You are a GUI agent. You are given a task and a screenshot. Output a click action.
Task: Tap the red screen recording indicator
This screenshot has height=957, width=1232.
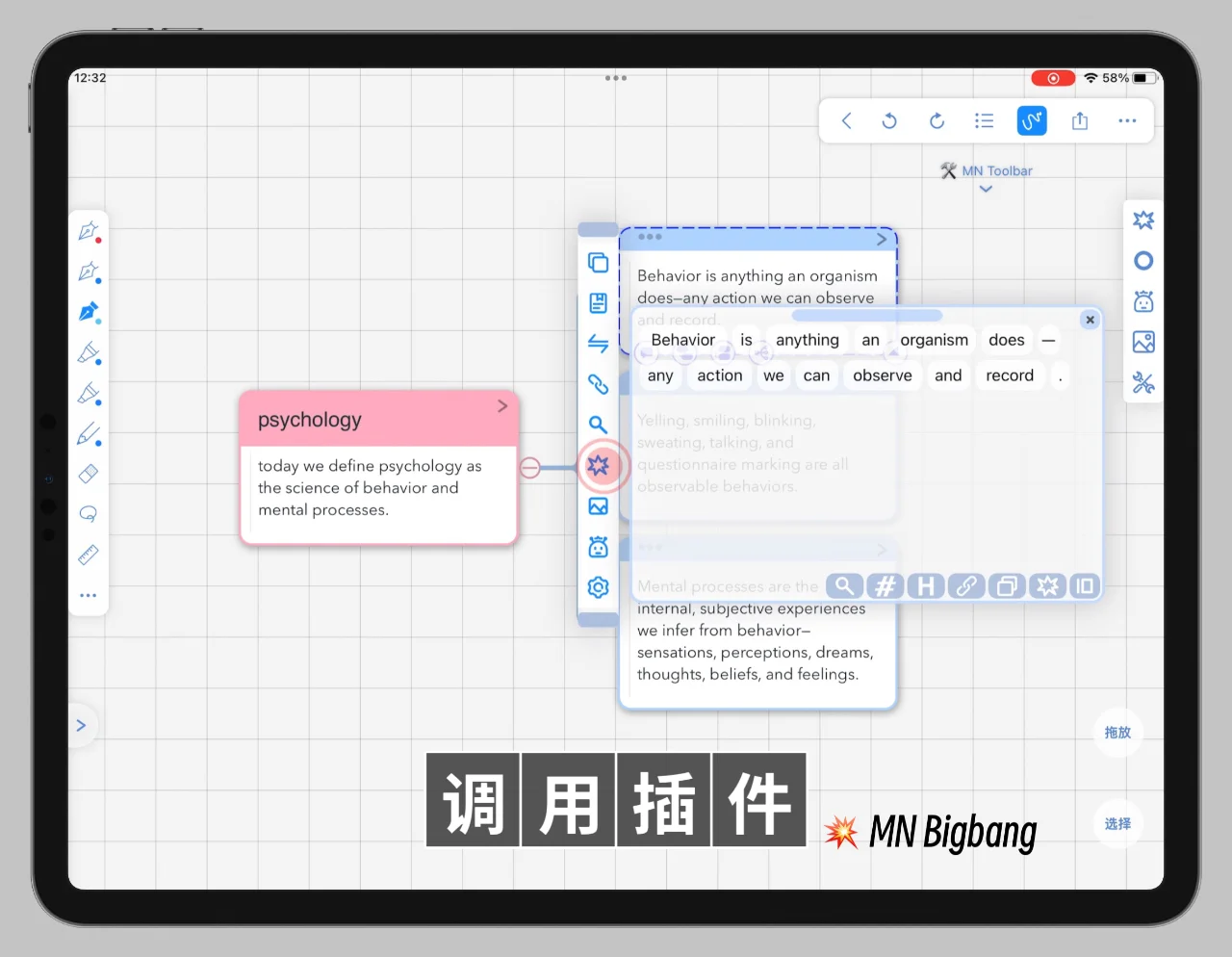(1053, 78)
